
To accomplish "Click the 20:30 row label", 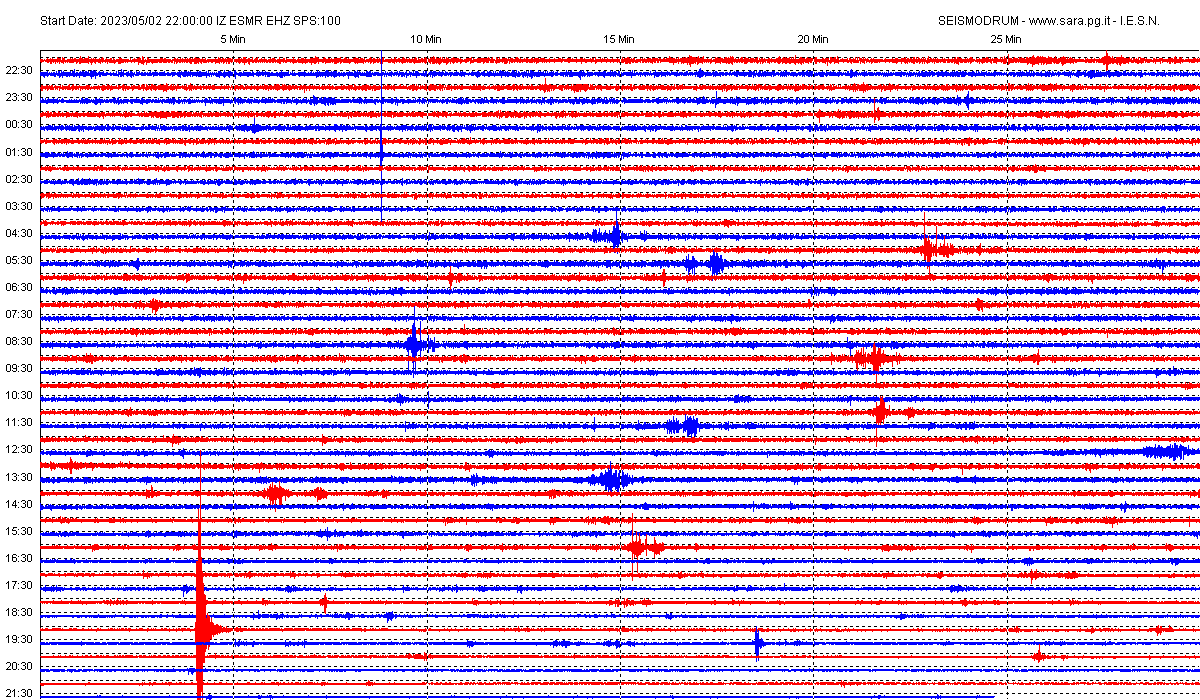I will pyautogui.click(x=20, y=666).
